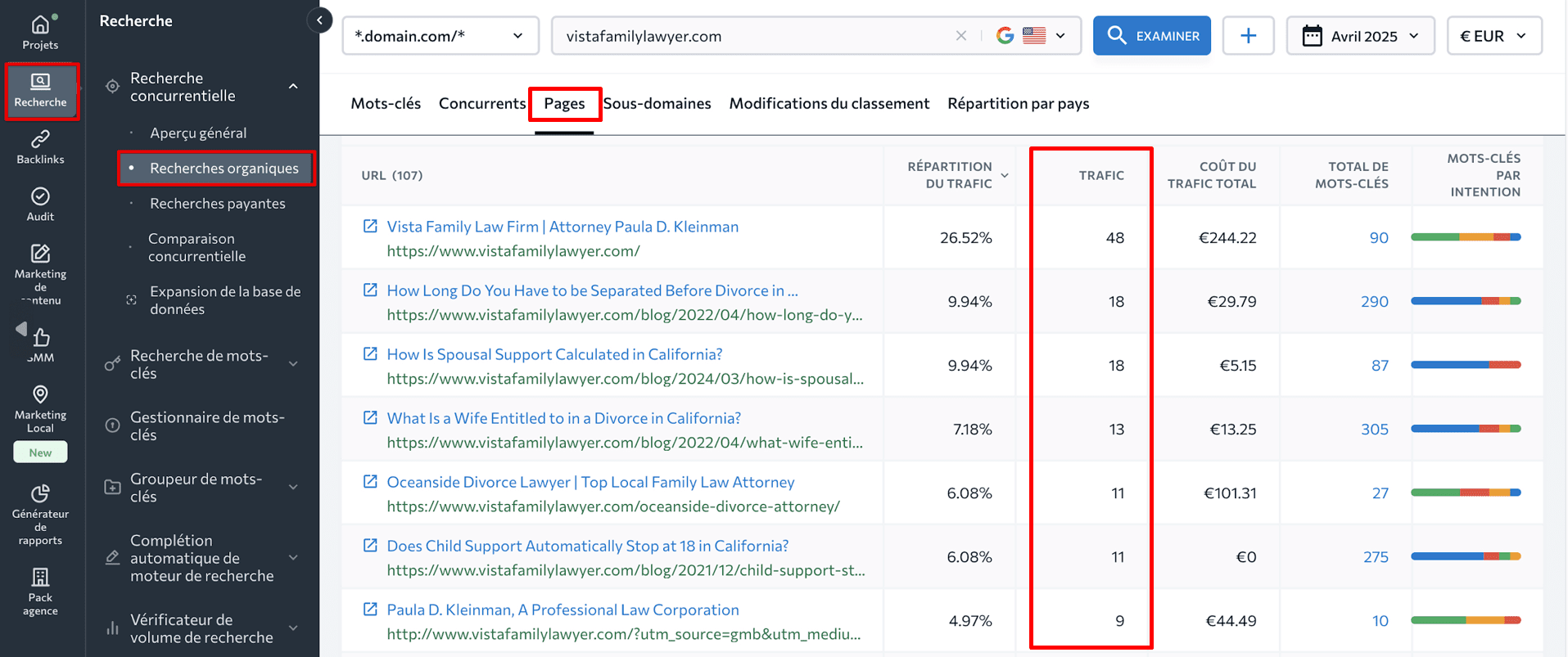Image resolution: width=1568 pixels, height=657 pixels.
Task: Click keyword count 305
Action: [1375, 430]
